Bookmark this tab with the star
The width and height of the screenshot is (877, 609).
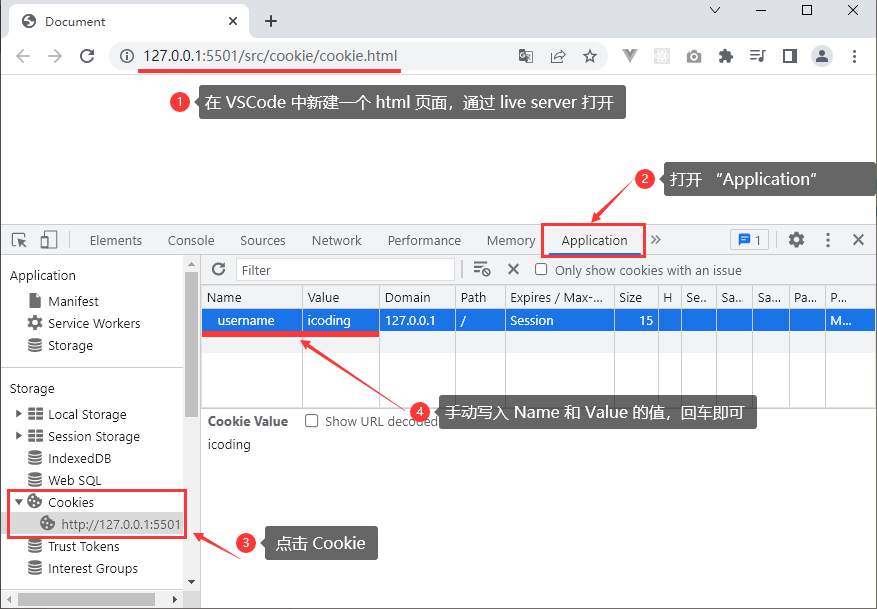tap(590, 56)
